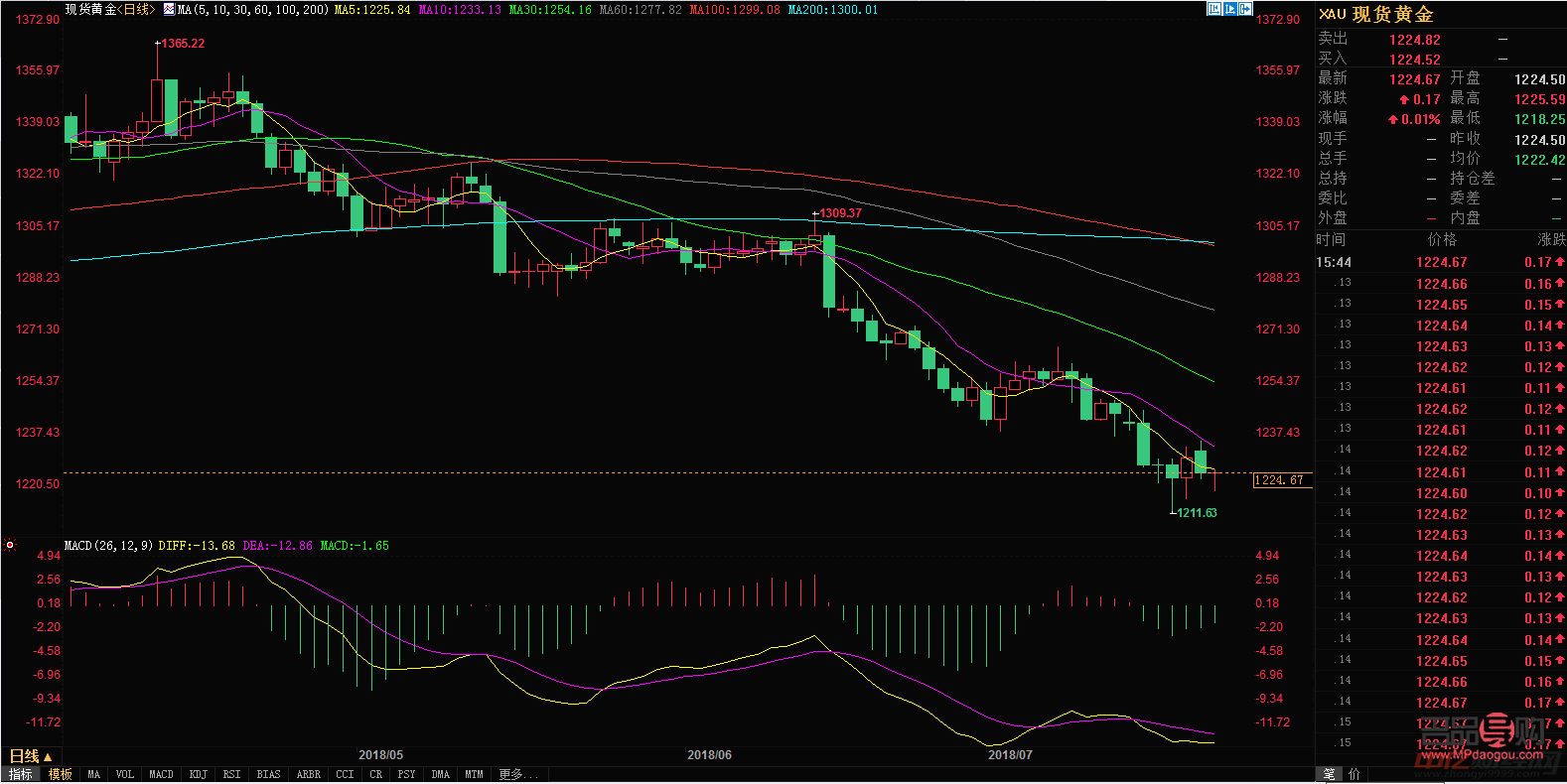This screenshot has width=1567, height=784.
Task: Switch to the 模板 tab
Action: pyautogui.click(x=61, y=774)
